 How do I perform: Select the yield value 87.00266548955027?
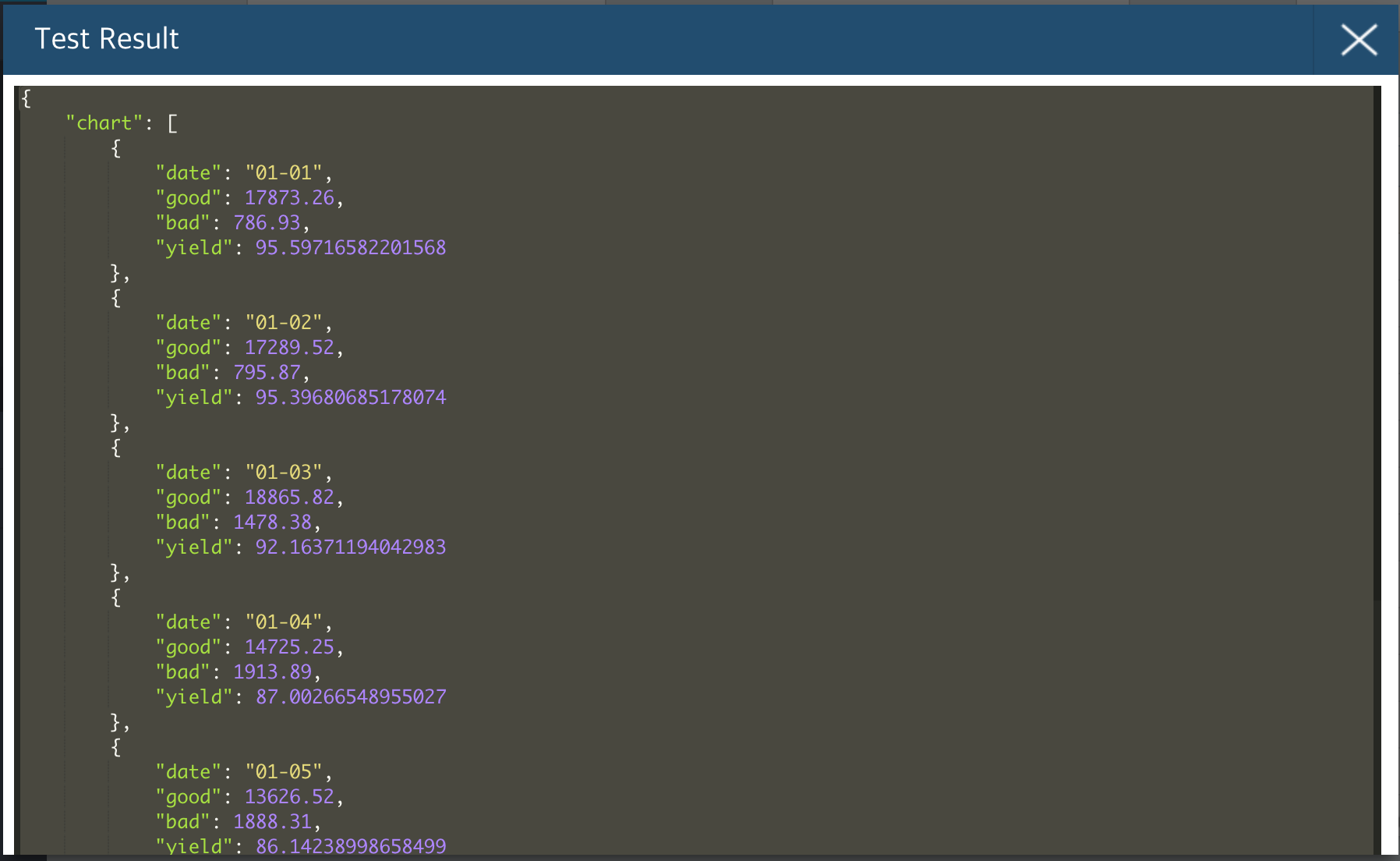[x=351, y=697]
